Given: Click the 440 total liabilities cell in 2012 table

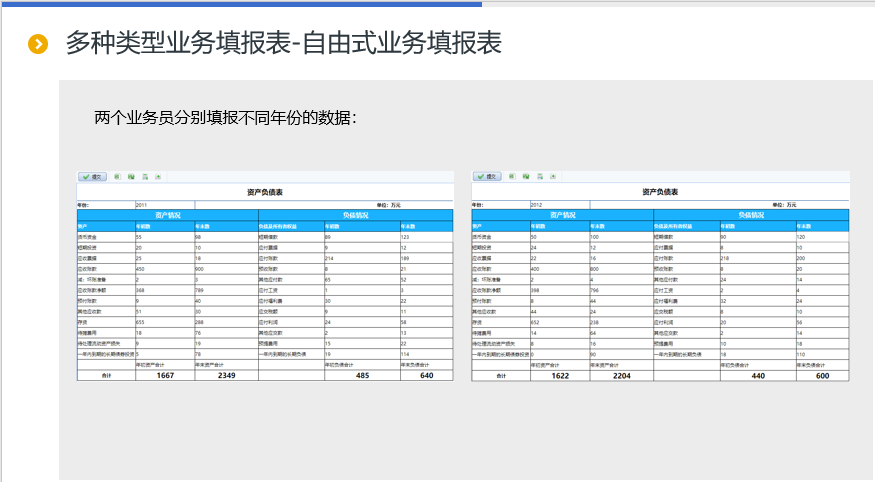Looking at the screenshot, I should click(x=757, y=375).
